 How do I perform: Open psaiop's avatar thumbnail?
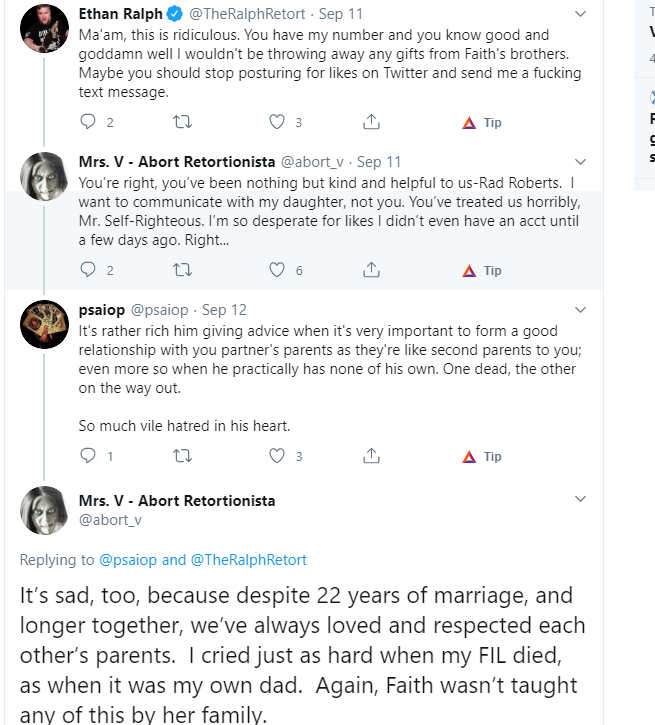(x=44, y=325)
